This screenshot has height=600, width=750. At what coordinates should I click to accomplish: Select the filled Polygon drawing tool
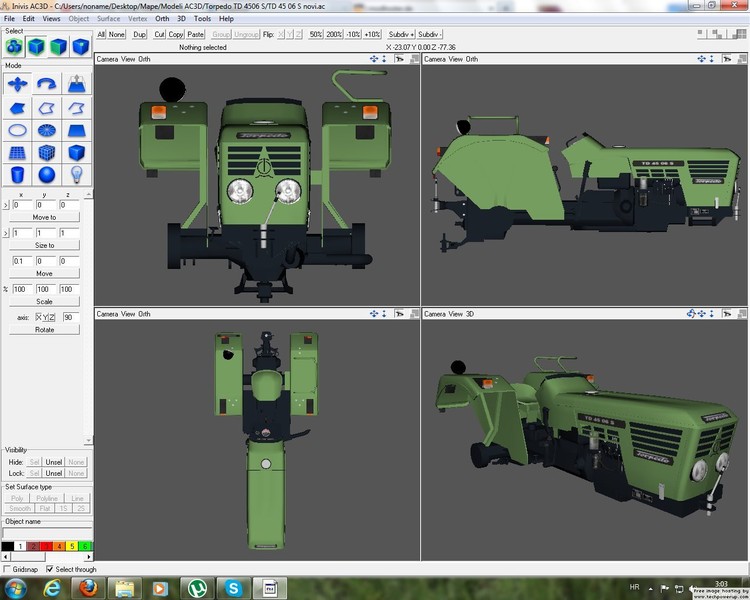point(17,108)
